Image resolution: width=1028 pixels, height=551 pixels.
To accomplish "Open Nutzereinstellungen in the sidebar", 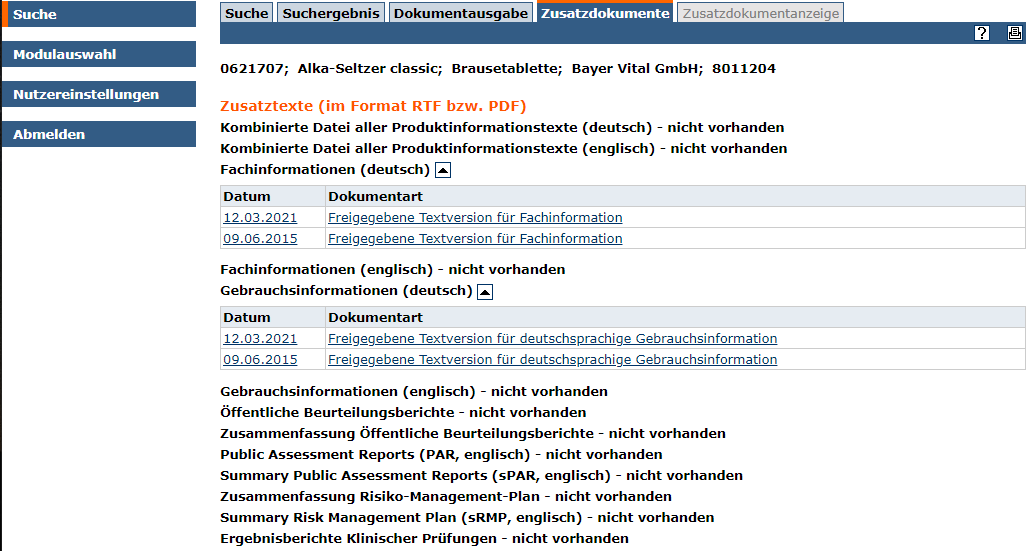I will pos(99,94).
